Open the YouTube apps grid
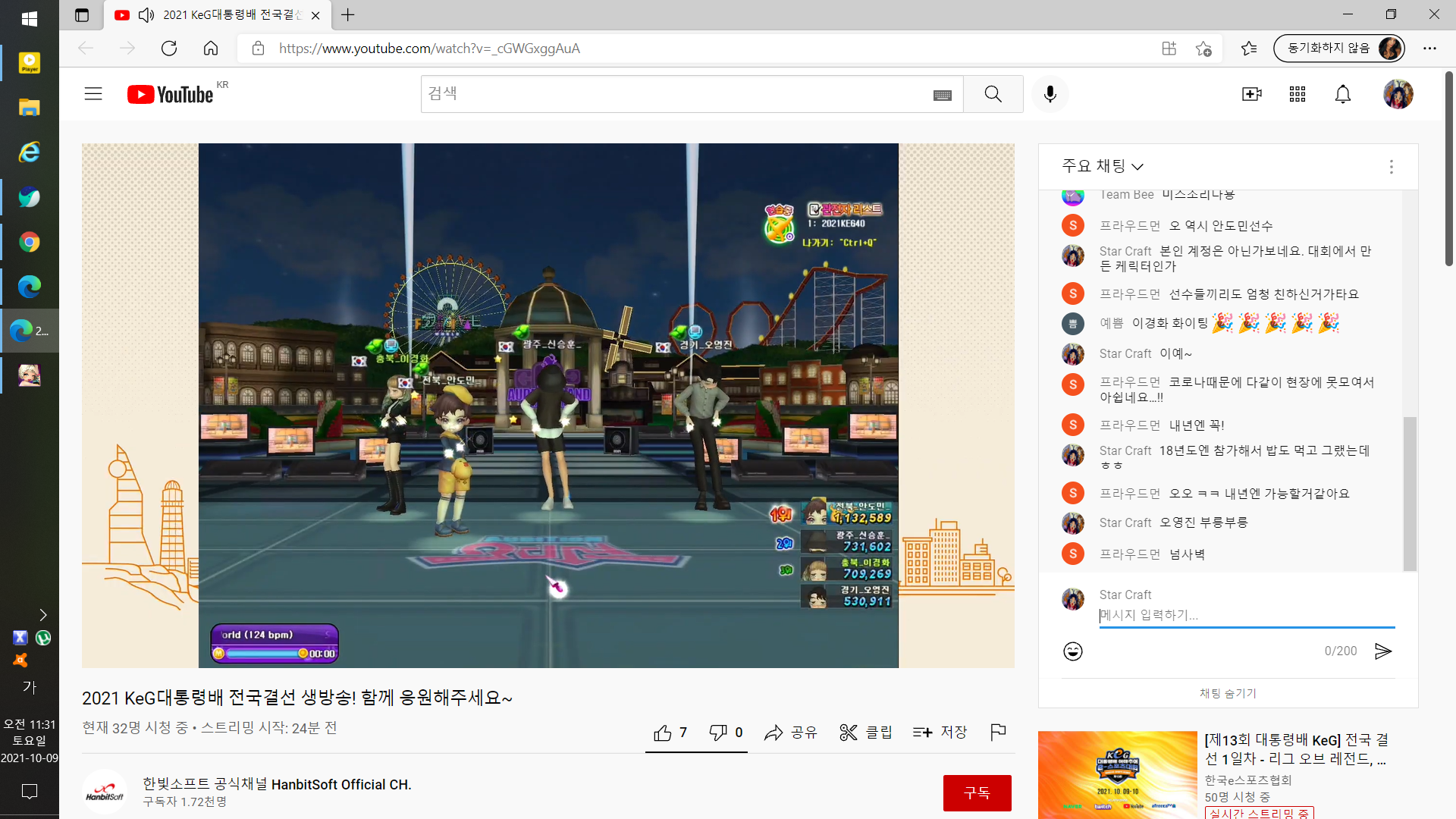 [1298, 94]
